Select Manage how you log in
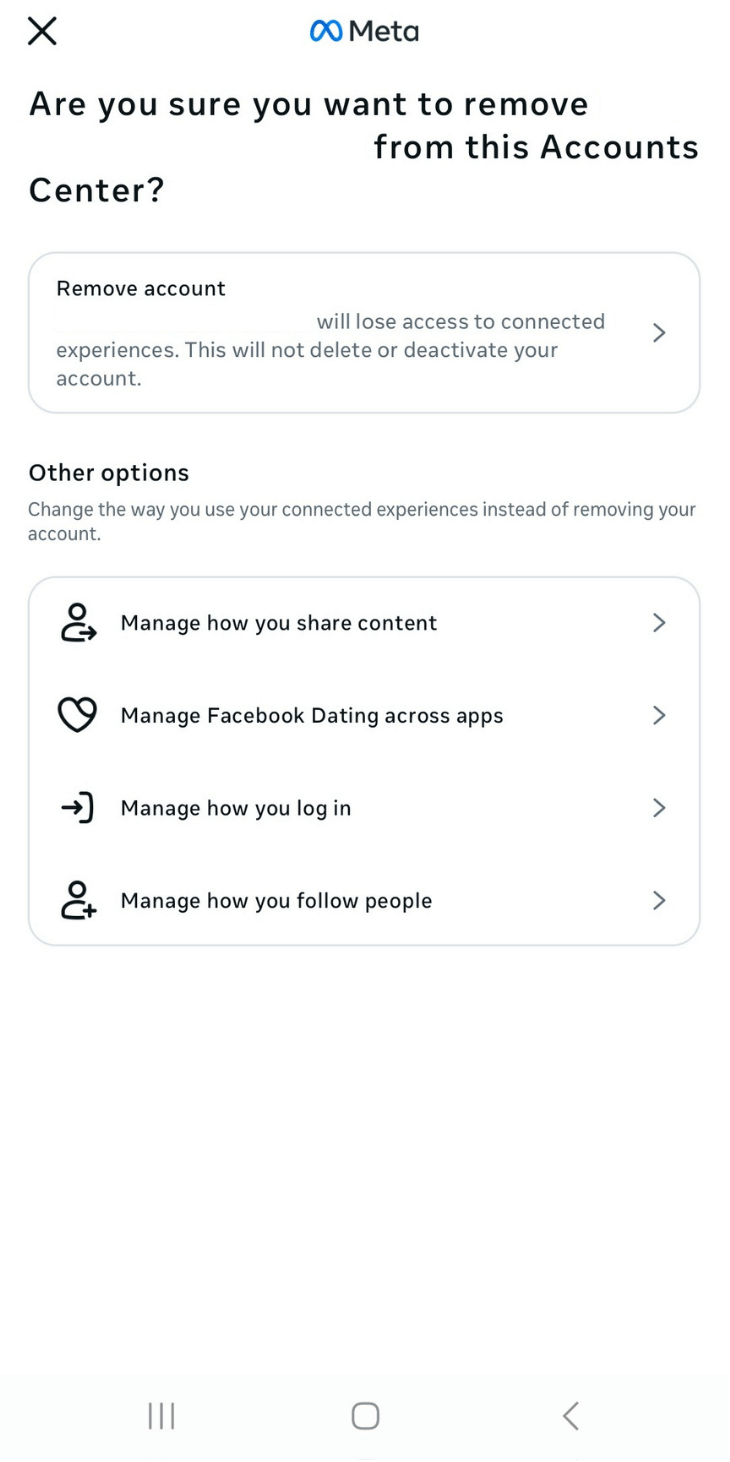Image resolution: width=730 pixels, height=1462 pixels. (236, 808)
